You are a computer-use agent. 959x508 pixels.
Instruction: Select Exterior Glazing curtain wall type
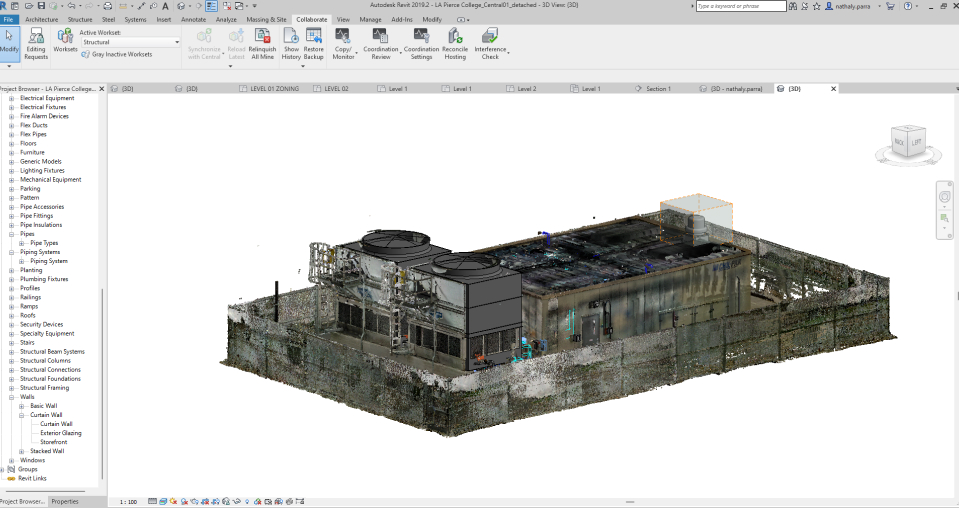pyautogui.click(x=61, y=433)
